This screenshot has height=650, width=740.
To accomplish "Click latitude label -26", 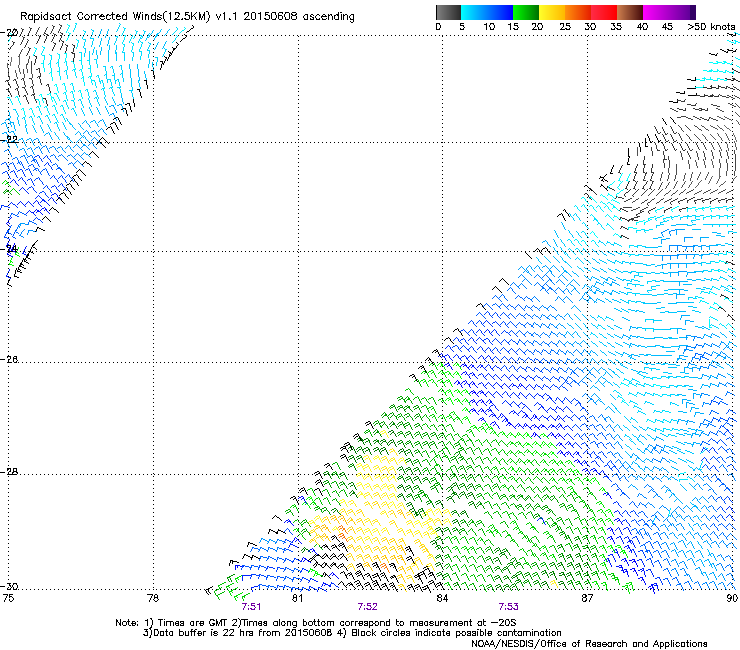I will [x=9, y=360].
